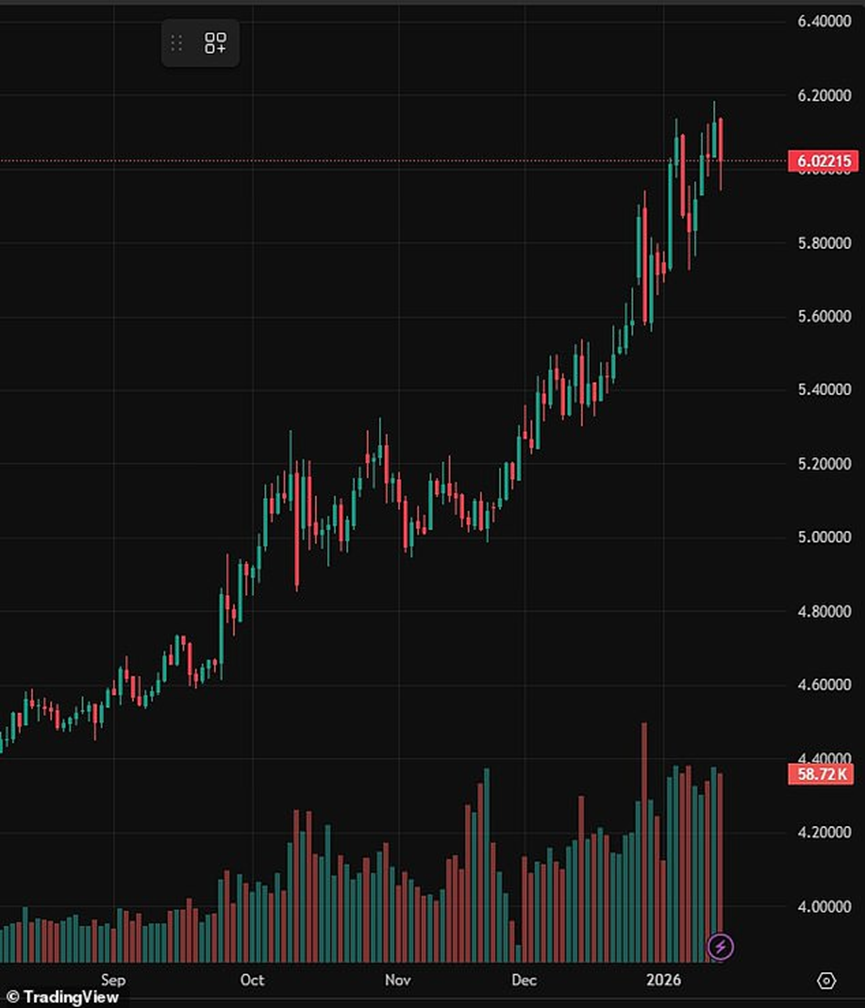Click the Sep label on time axis

[x=113, y=980]
